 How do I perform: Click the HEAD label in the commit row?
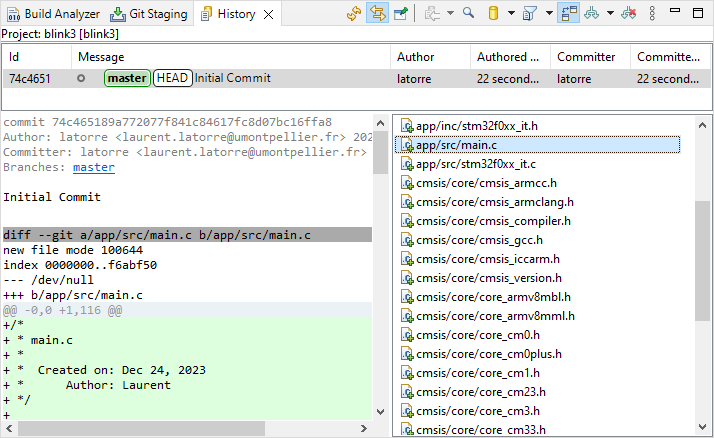pyautogui.click(x=173, y=78)
